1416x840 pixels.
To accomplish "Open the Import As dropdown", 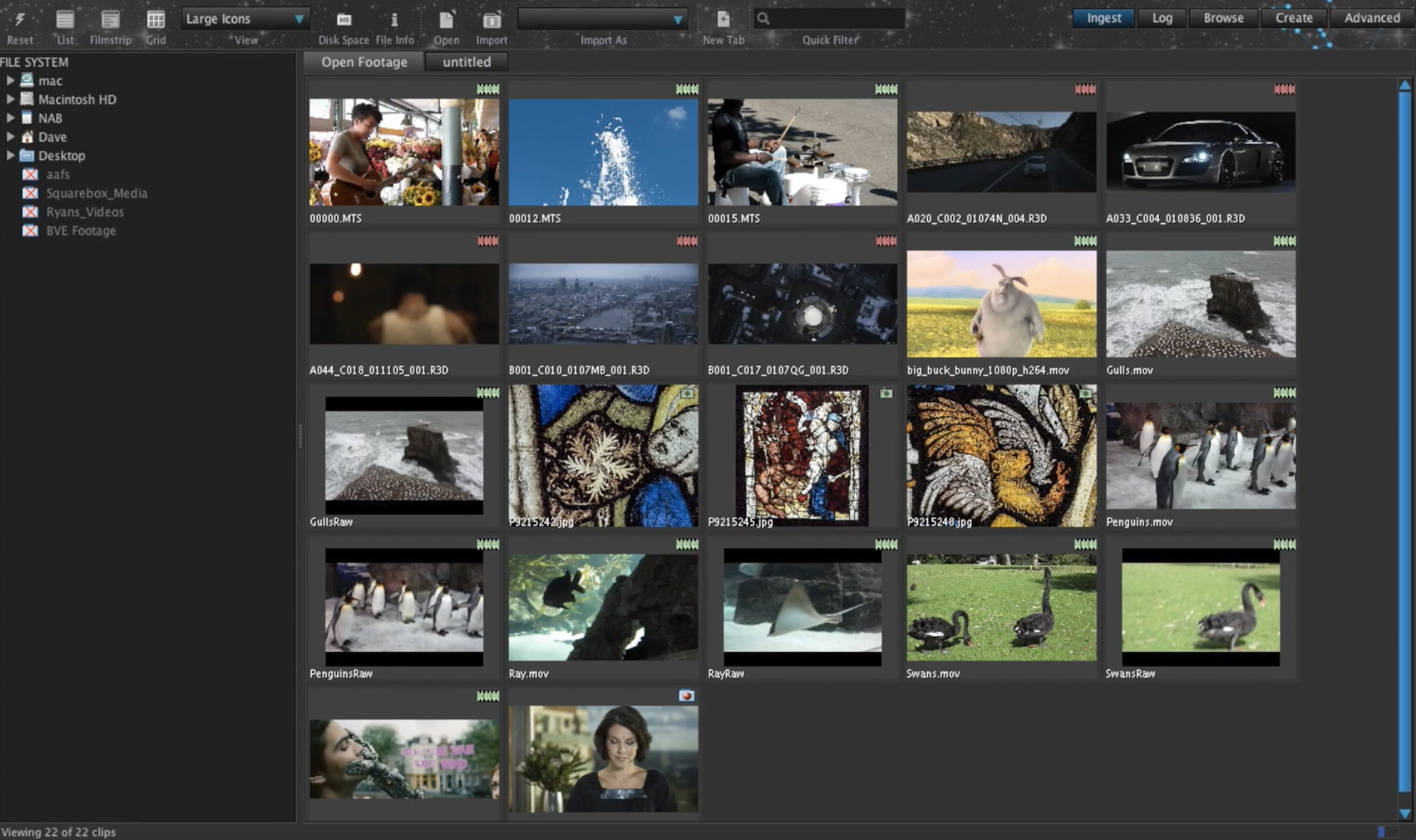I will click(602, 18).
